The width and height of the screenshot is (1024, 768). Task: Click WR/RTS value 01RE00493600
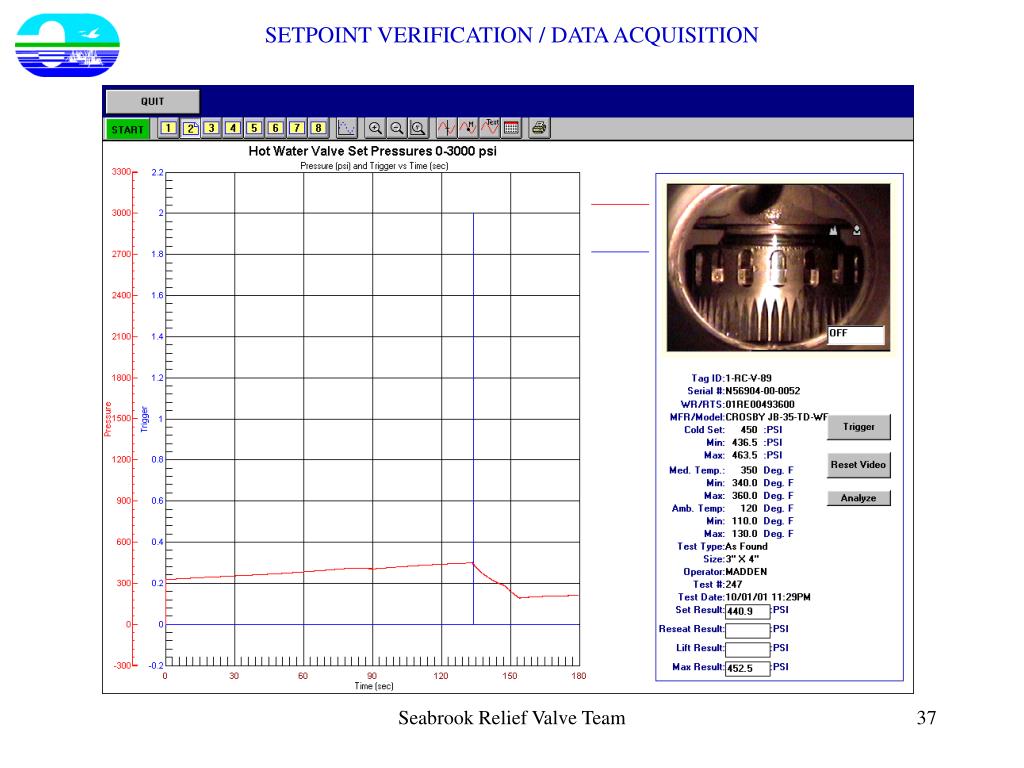pos(760,404)
